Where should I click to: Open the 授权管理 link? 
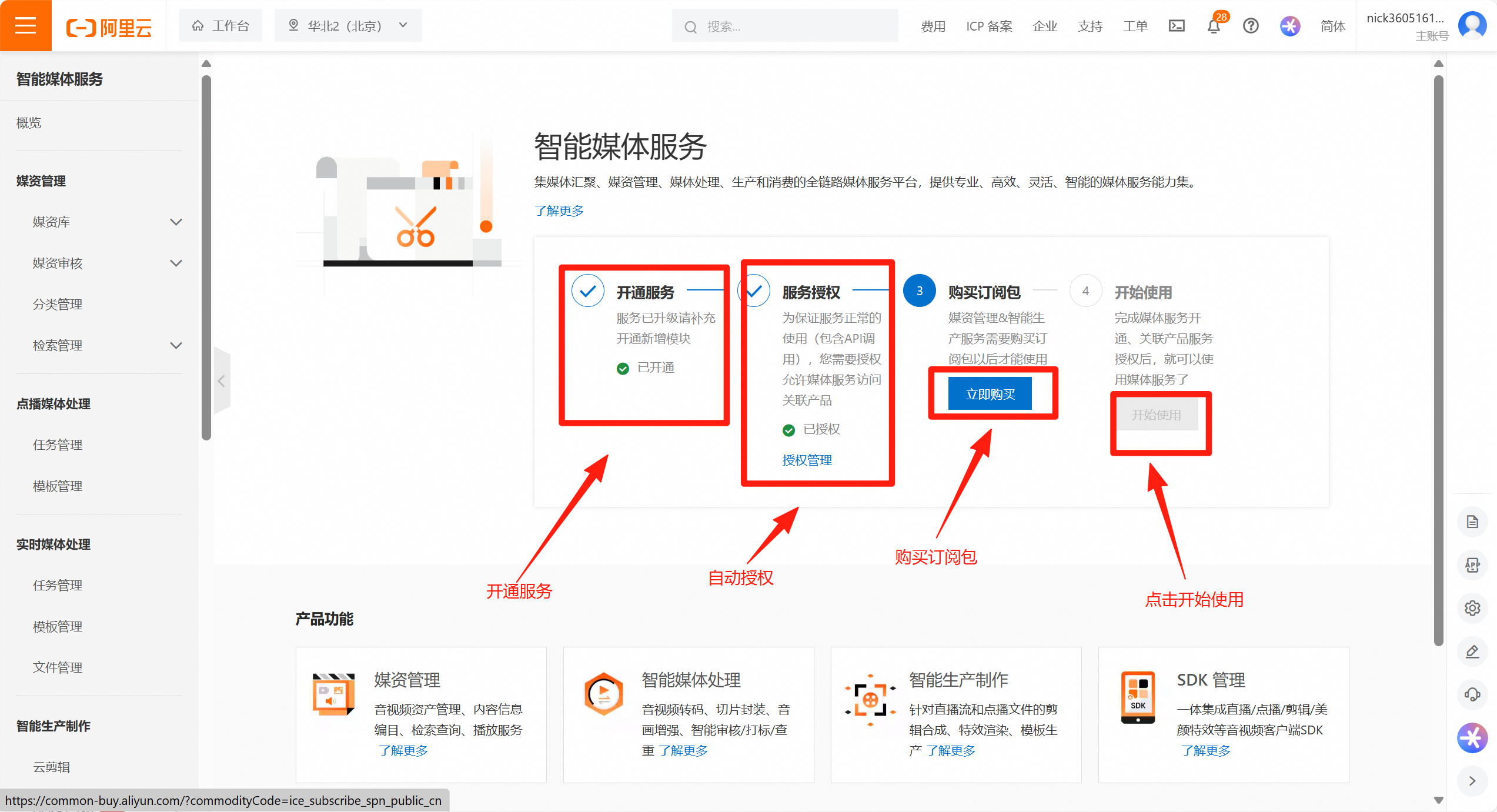point(807,460)
